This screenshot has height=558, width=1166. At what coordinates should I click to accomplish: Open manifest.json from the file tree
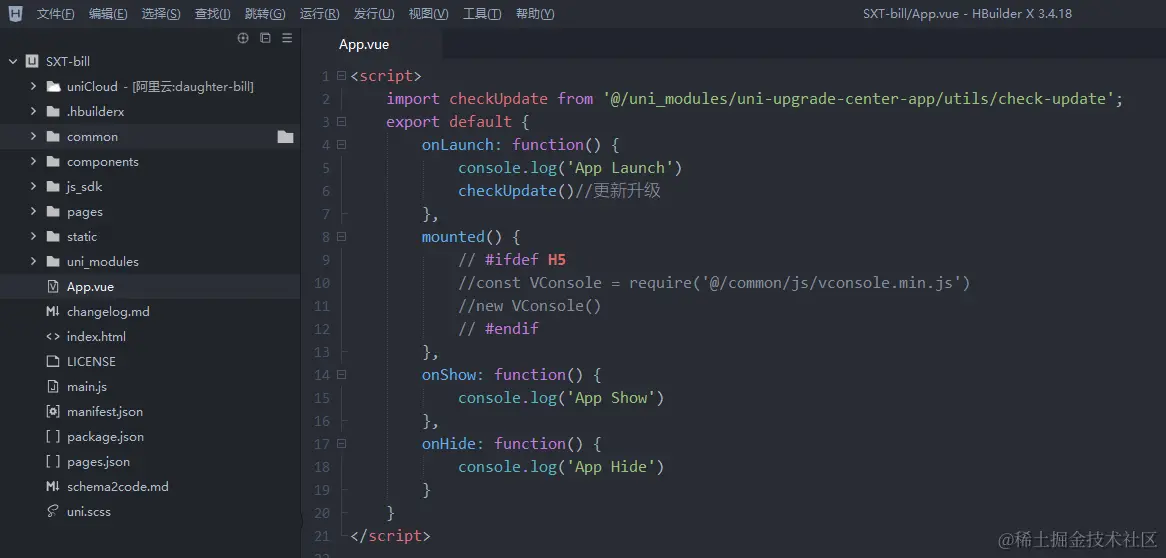coord(105,411)
